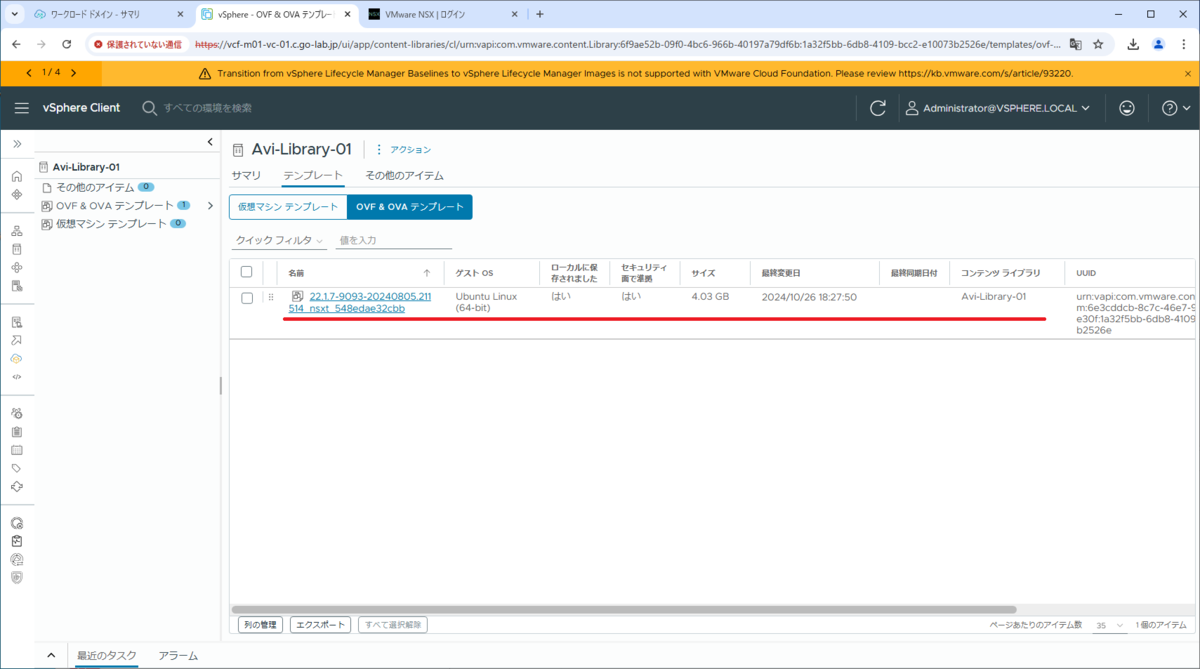Open Shortcuts from the sidebar
The width and height of the screenshot is (1200, 669).
pos(17,194)
